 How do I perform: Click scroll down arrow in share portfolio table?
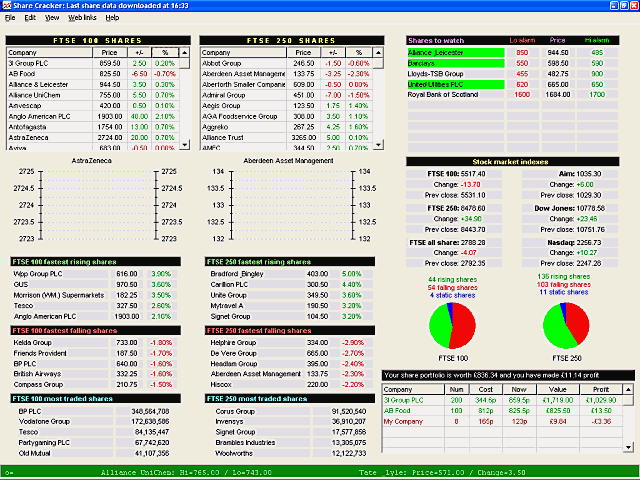(629, 447)
